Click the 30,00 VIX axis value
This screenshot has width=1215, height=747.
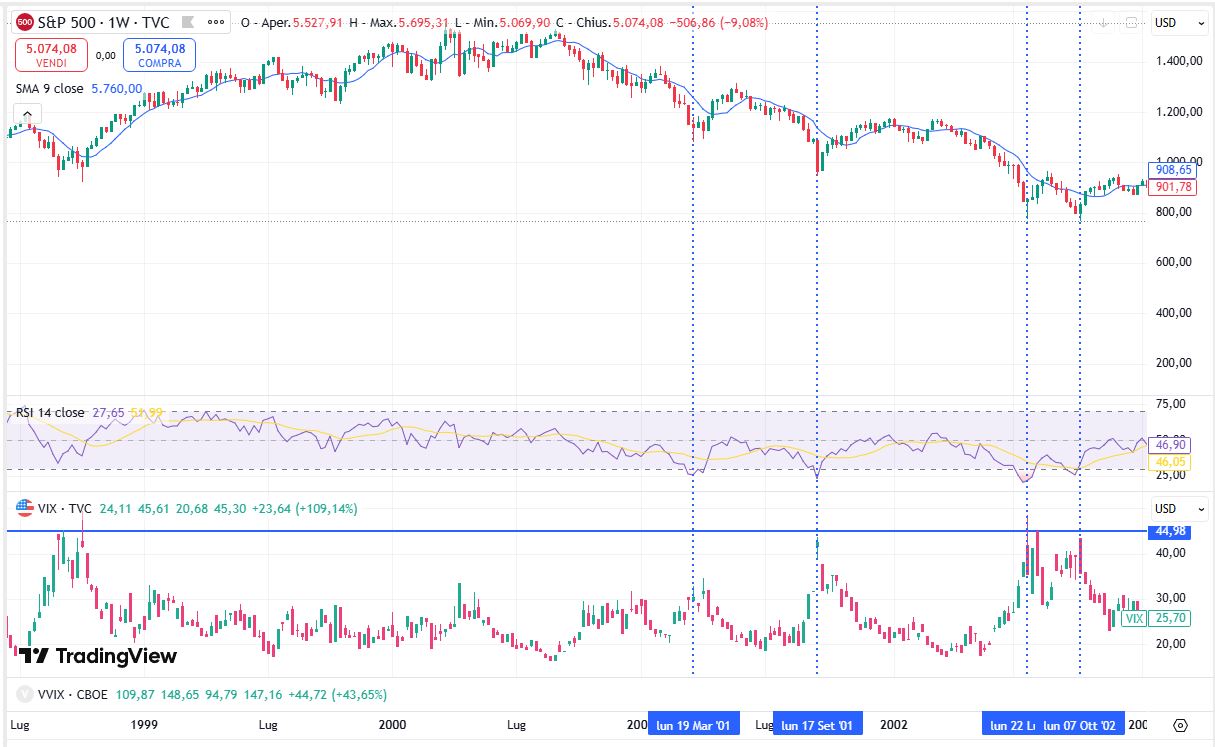coord(1169,598)
